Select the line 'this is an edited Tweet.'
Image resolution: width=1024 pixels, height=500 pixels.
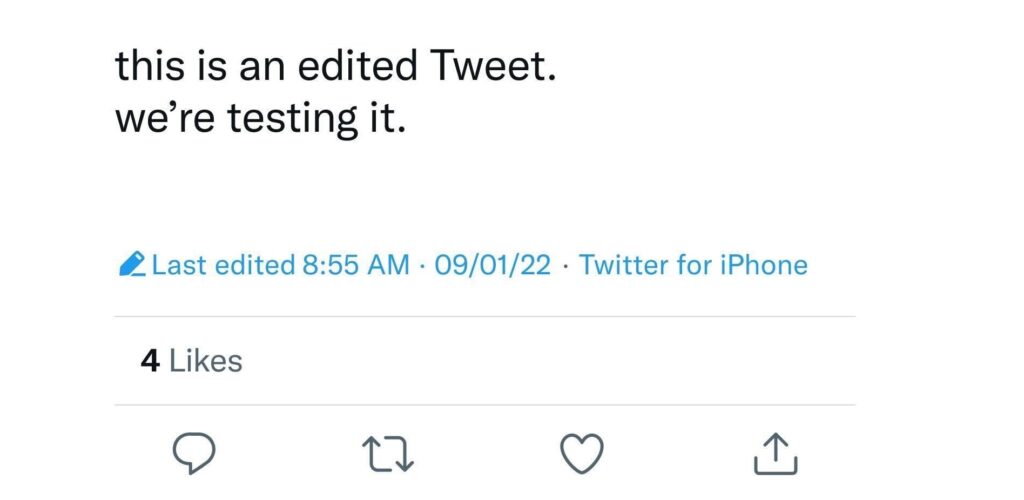pyautogui.click(x=332, y=67)
